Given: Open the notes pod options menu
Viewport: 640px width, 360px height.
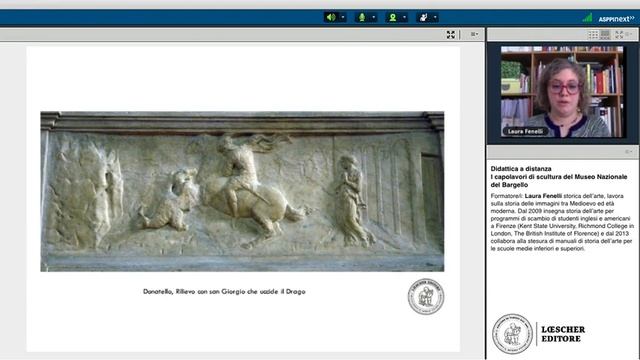Looking at the screenshot, I should (x=630, y=152).
